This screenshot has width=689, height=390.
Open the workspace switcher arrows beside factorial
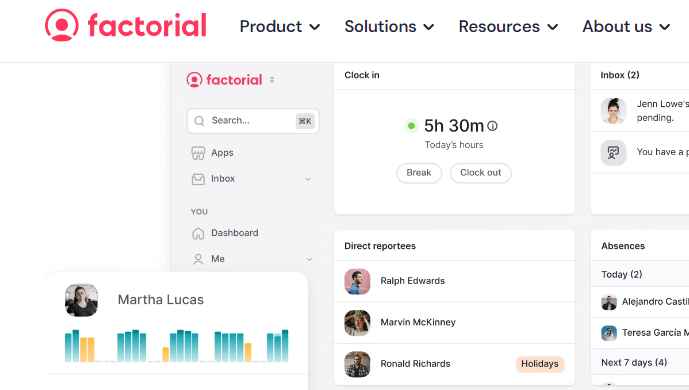[x=272, y=79]
